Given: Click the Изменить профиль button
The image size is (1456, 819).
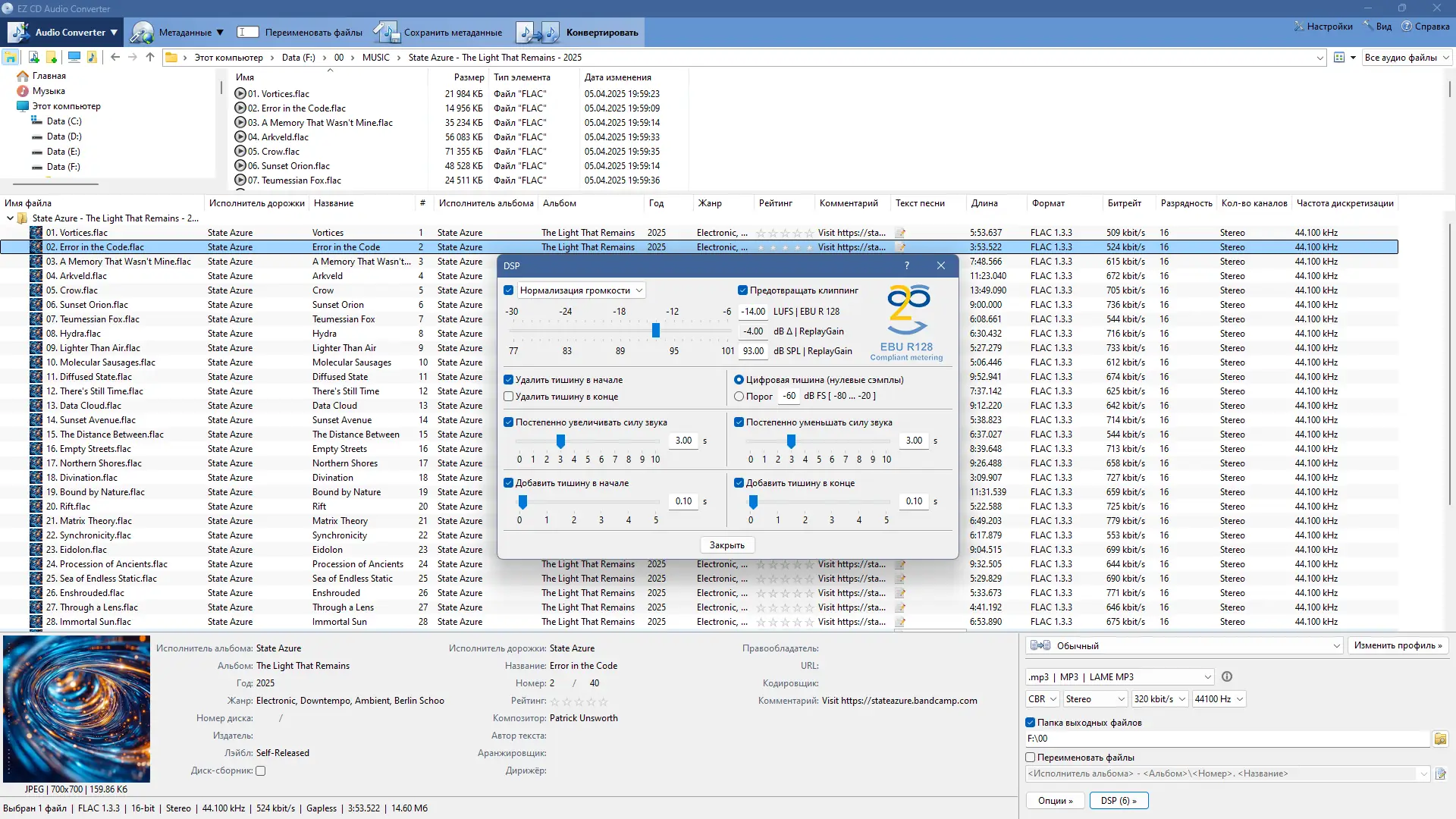Looking at the screenshot, I should pyautogui.click(x=1398, y=645).
